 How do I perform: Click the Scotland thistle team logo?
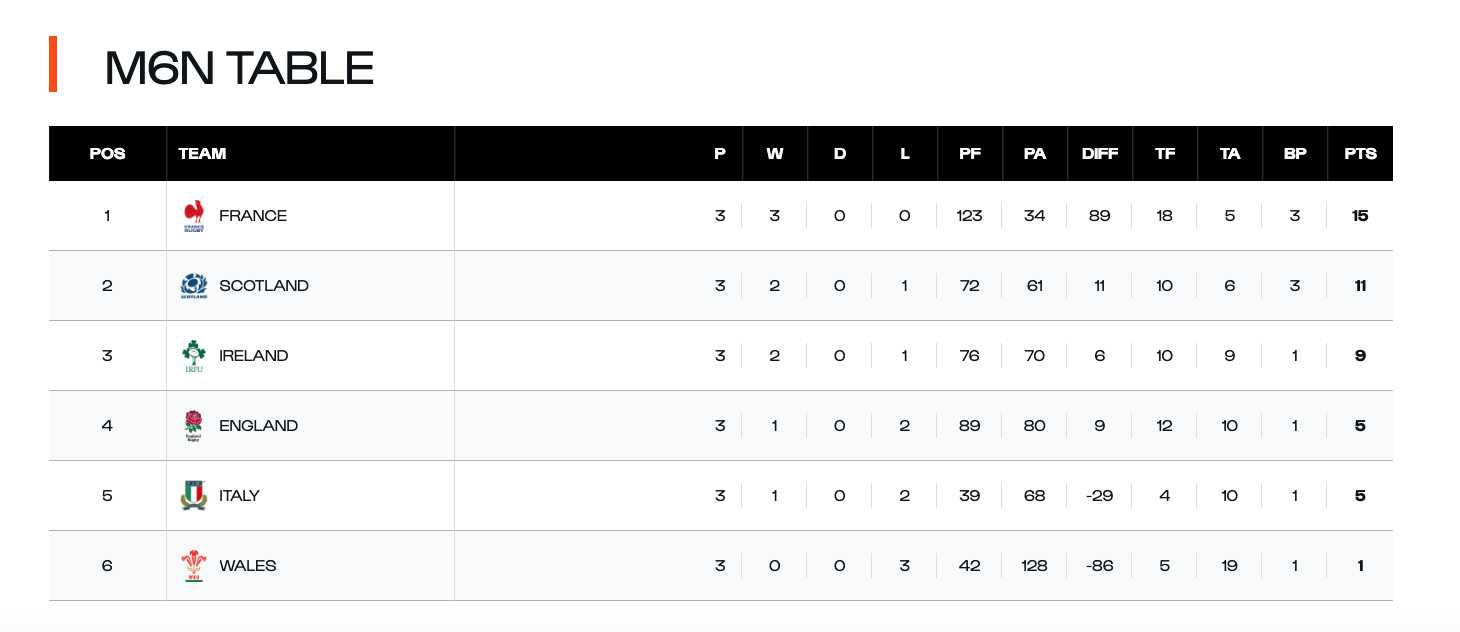pyautogui.click(x=194, y=286)
